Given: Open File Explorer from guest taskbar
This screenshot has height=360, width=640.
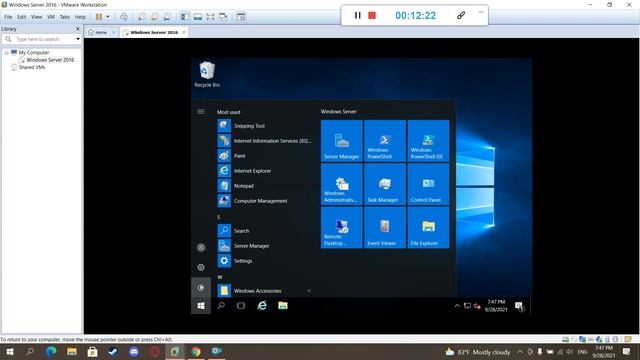Looking at the screenshot, I should 282,305.
